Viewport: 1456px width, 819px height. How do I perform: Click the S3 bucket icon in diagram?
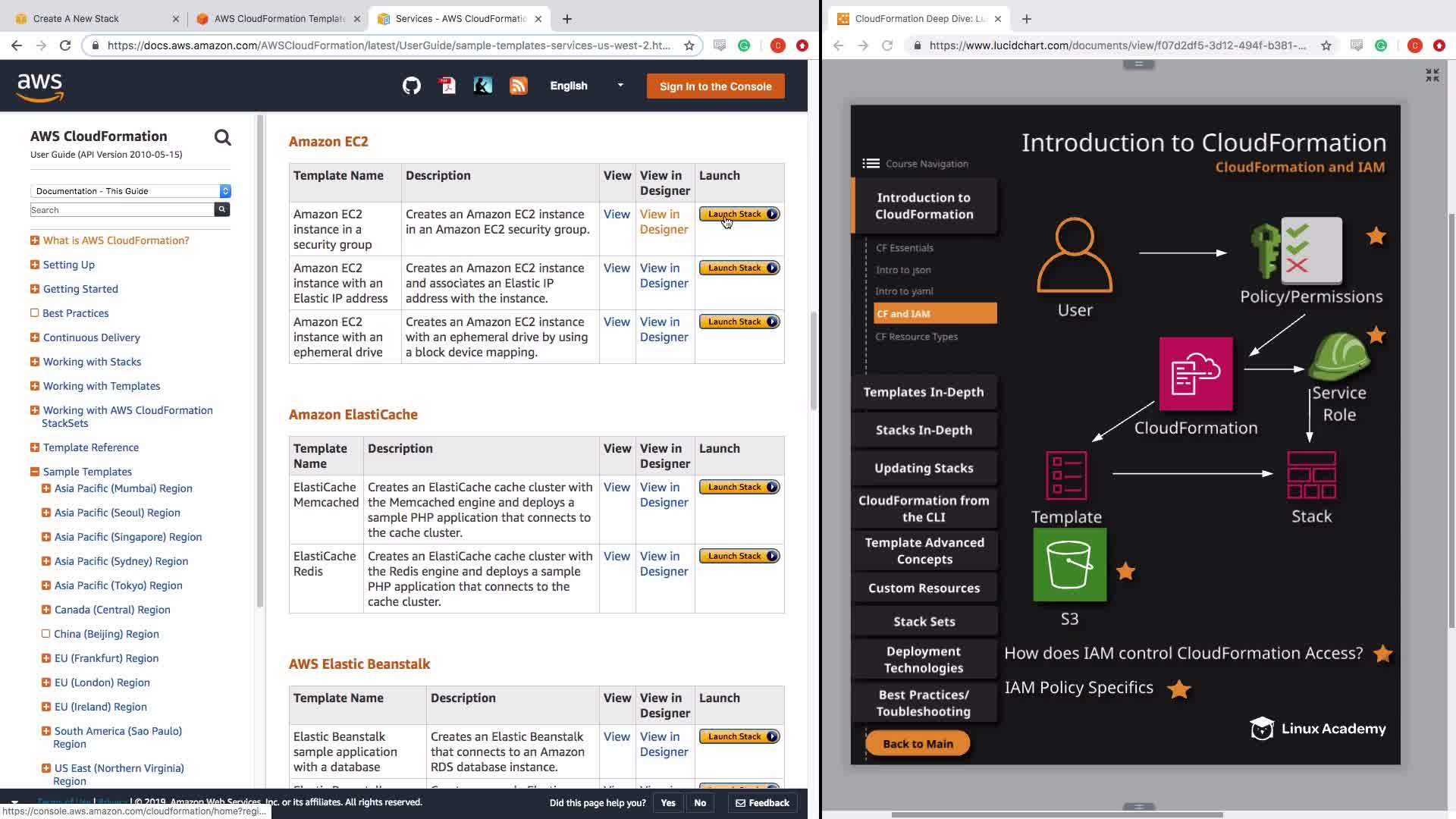tap(1069, 565)
